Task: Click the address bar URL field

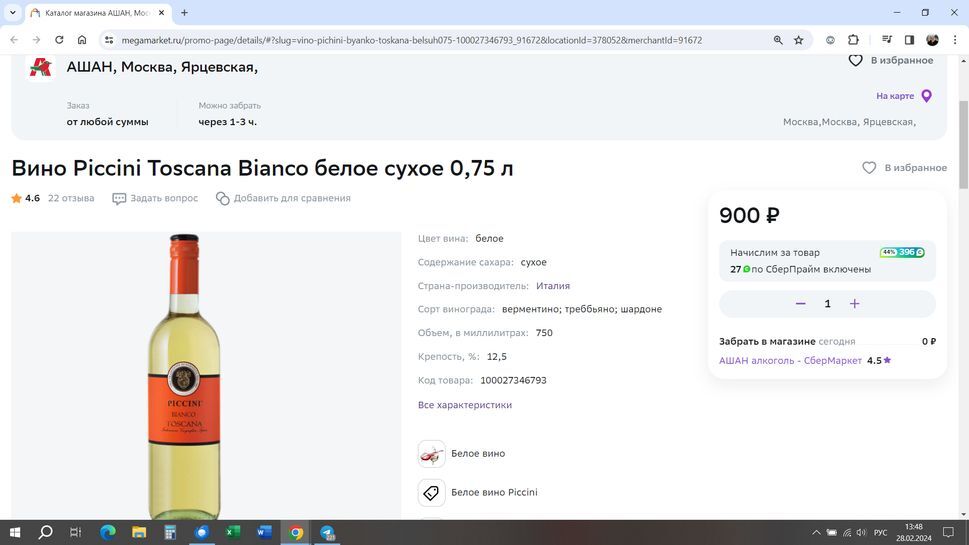Action: click(412, 40)
